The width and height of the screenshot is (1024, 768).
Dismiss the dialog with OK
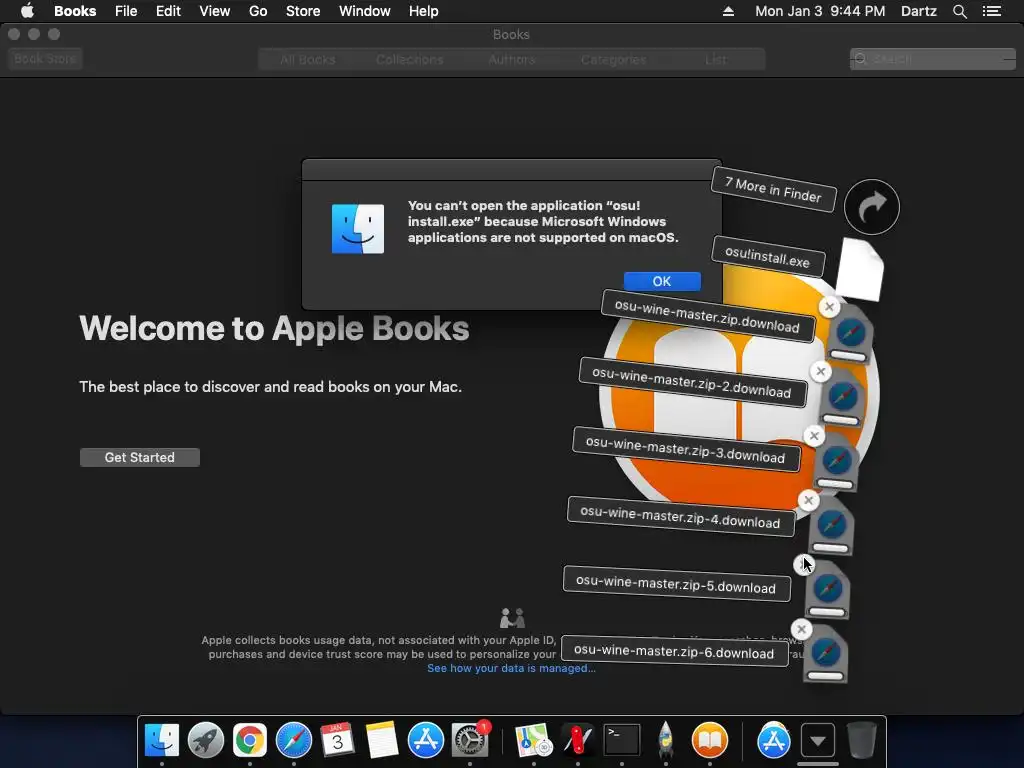pyautogui.click(x=662, y=281)
